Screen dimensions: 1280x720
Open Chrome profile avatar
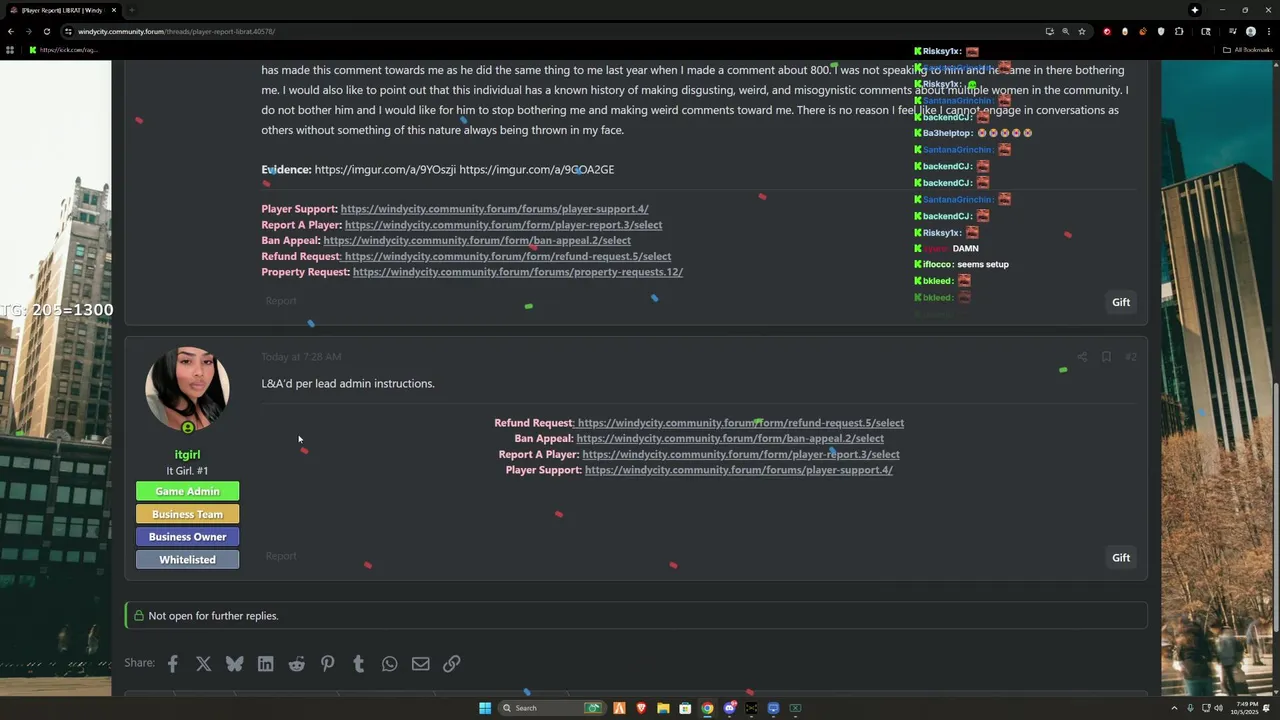(1251, 31)
